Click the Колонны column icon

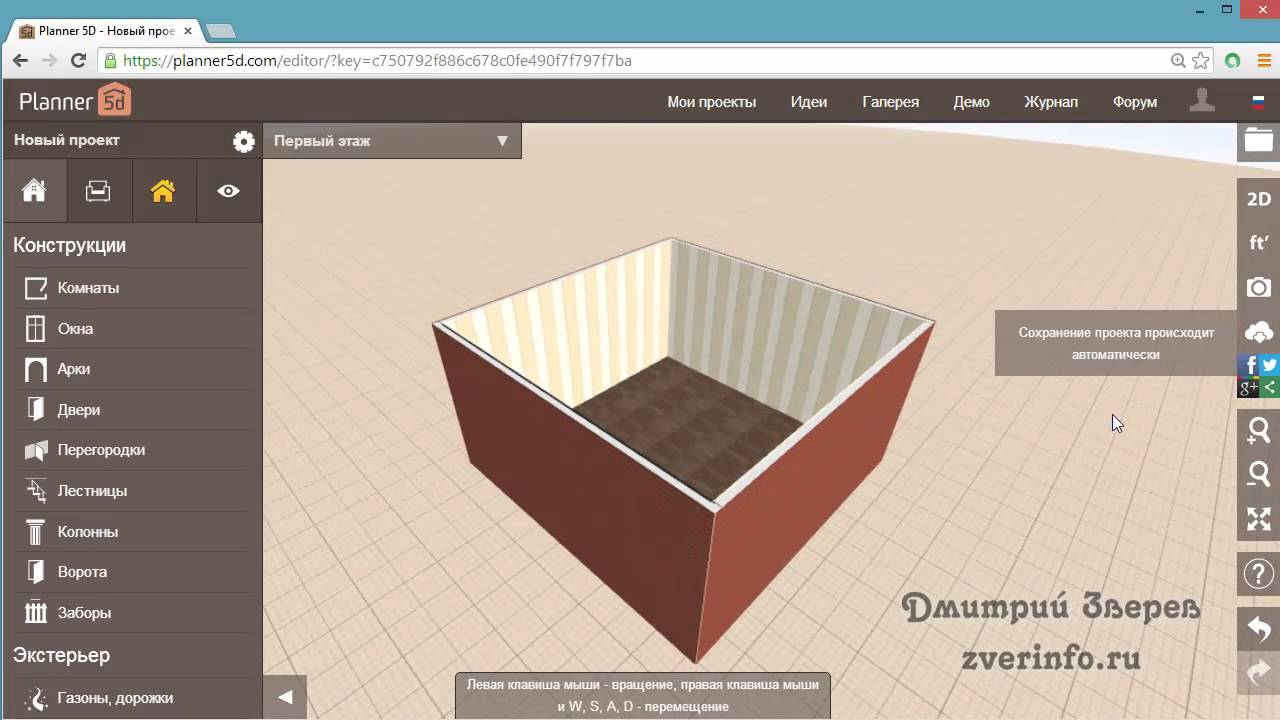(x=36, y=532)
